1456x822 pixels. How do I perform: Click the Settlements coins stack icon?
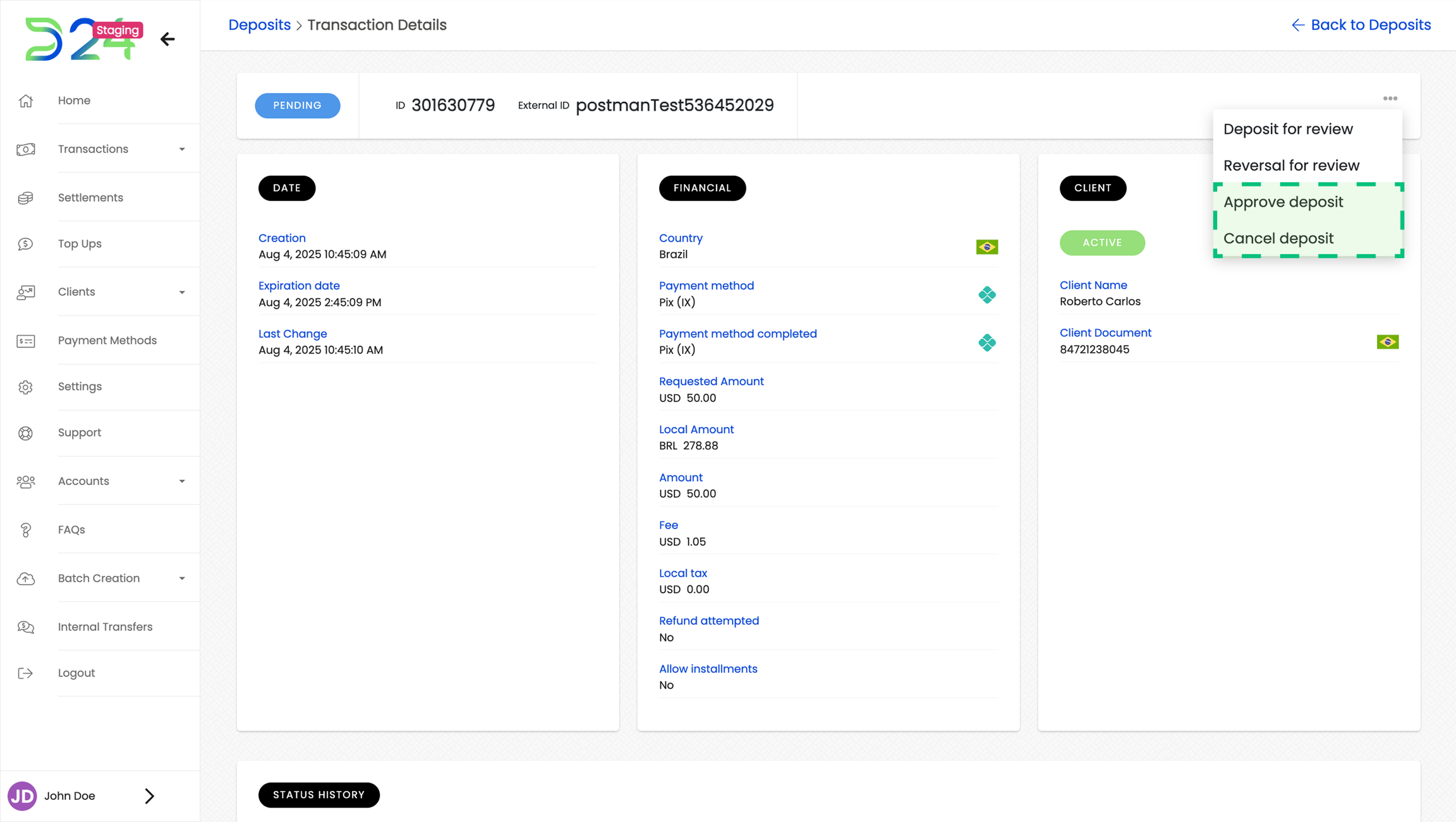(x=25, y=198)
